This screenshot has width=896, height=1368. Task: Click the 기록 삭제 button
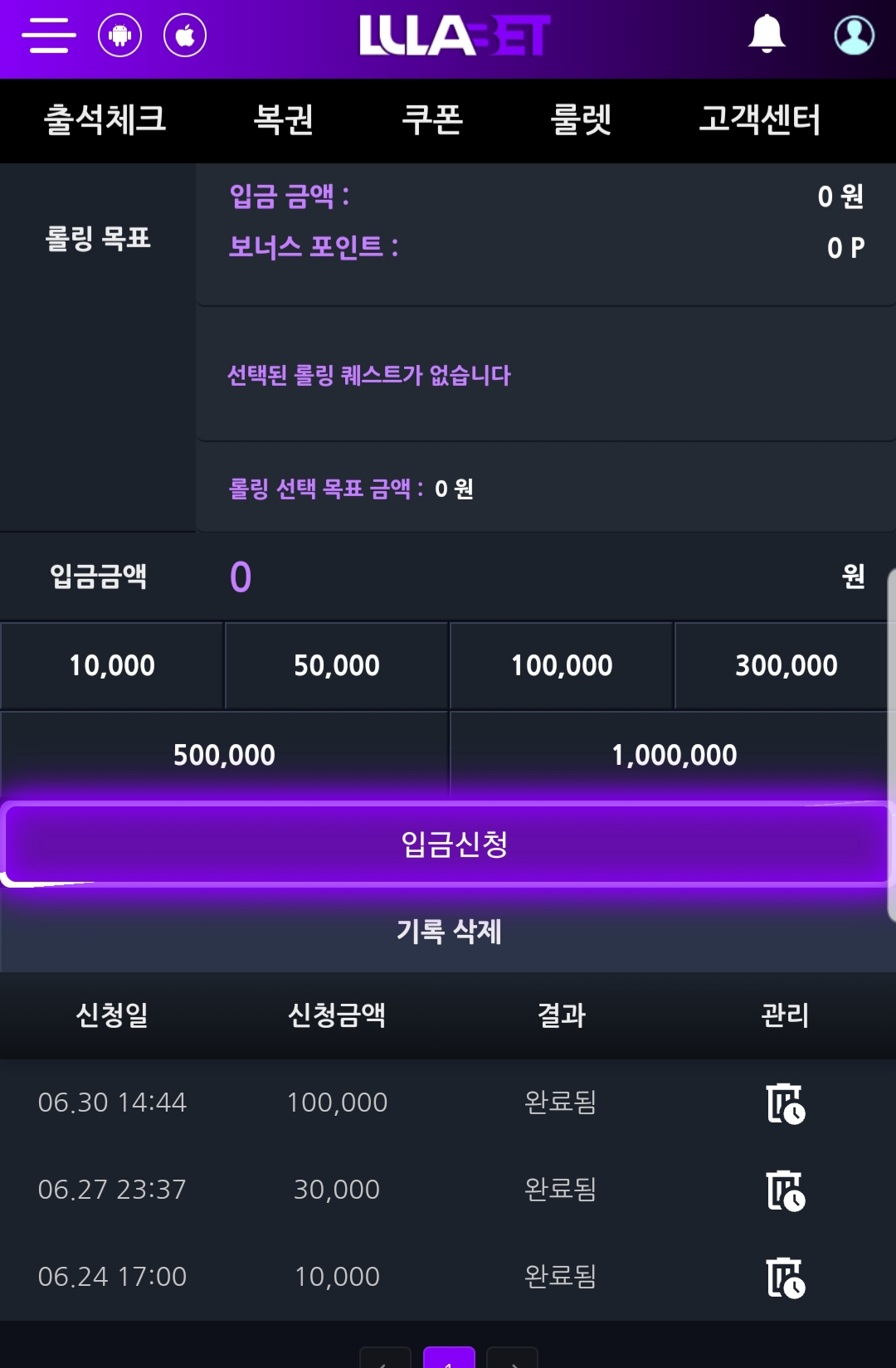click(448, 931)
